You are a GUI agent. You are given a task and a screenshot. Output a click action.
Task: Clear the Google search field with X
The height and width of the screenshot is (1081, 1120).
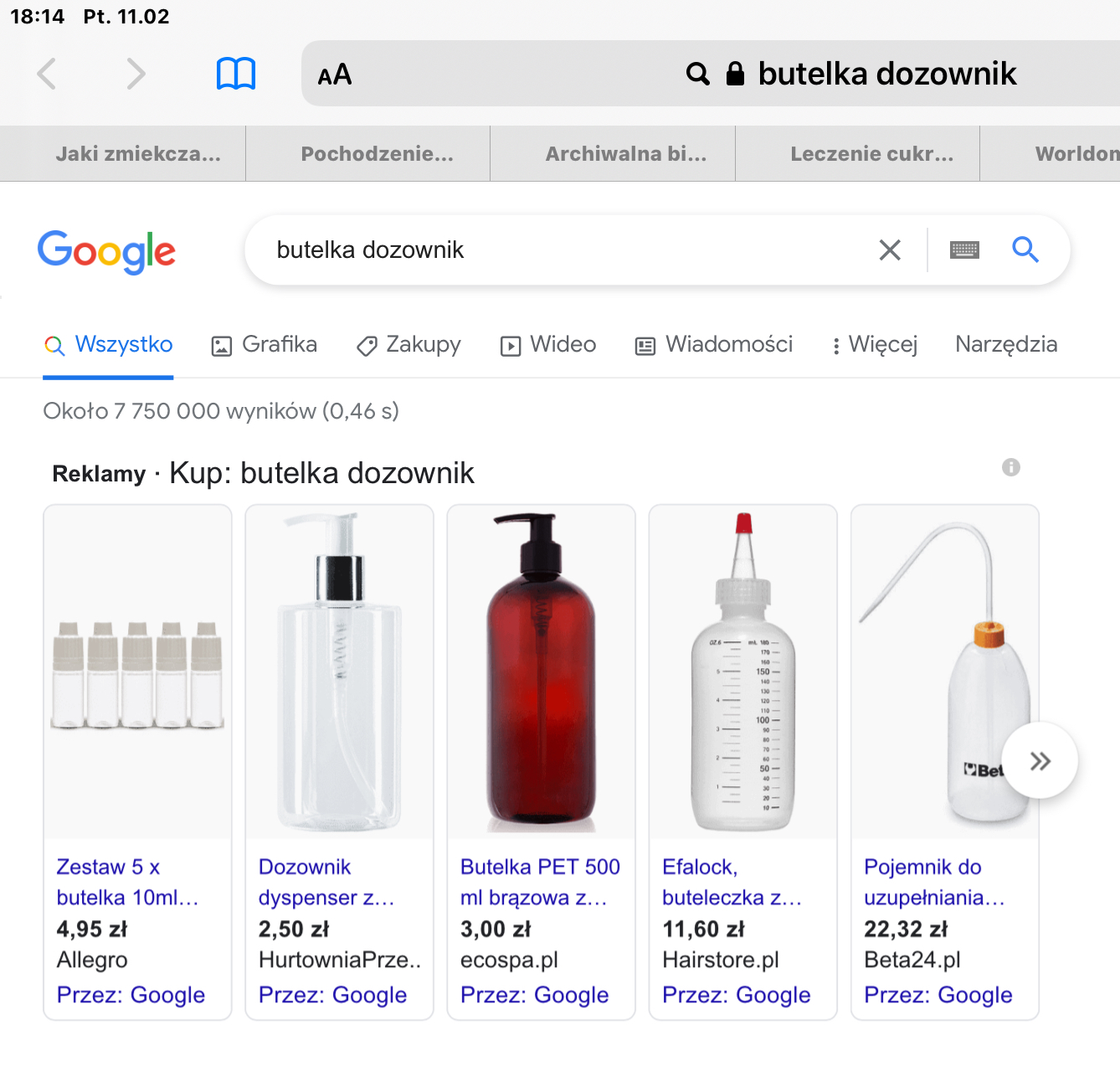pyautogui.click(x=890, y=250)
